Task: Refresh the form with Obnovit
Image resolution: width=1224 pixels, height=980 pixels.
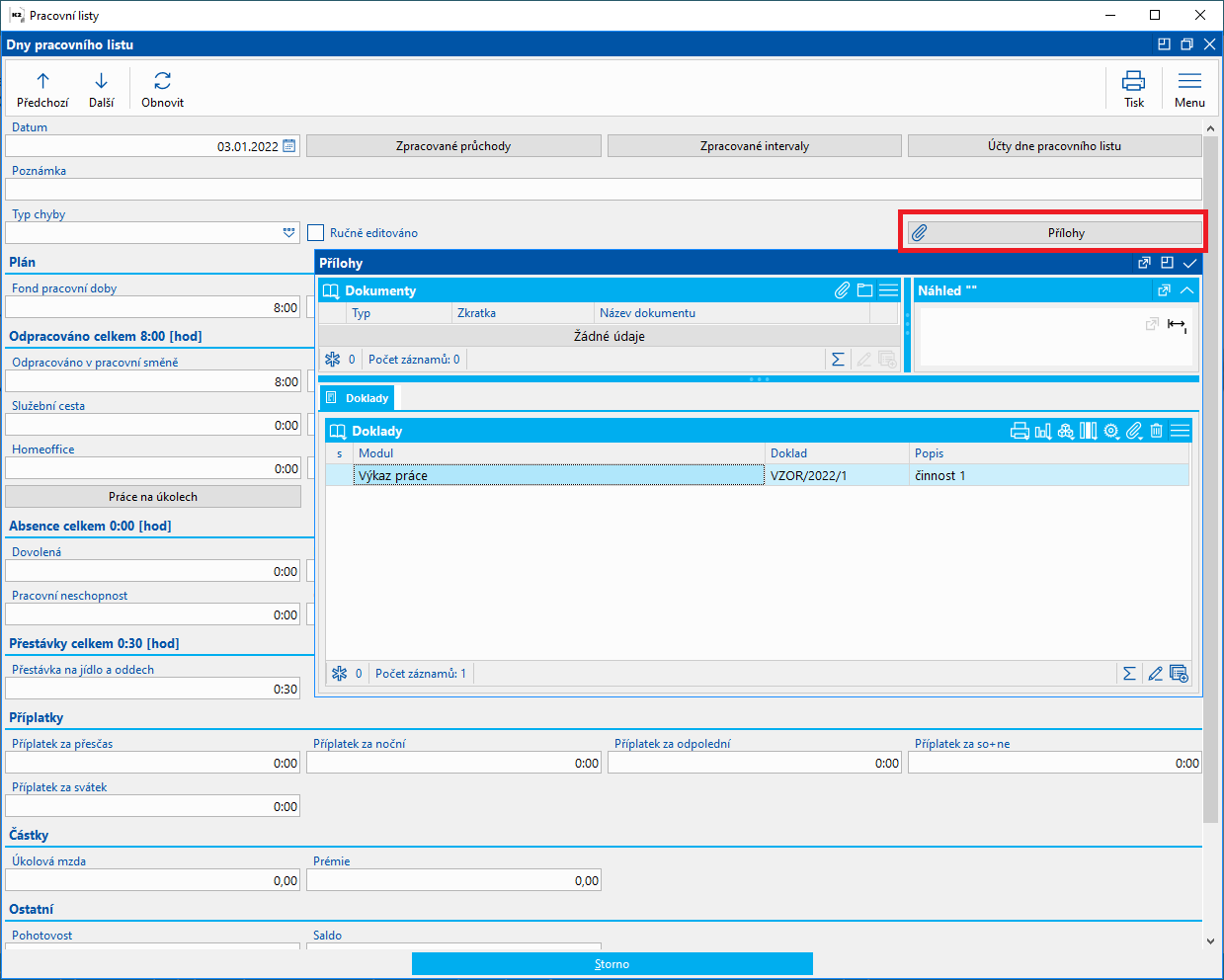Action: click(x=162, y=89)
